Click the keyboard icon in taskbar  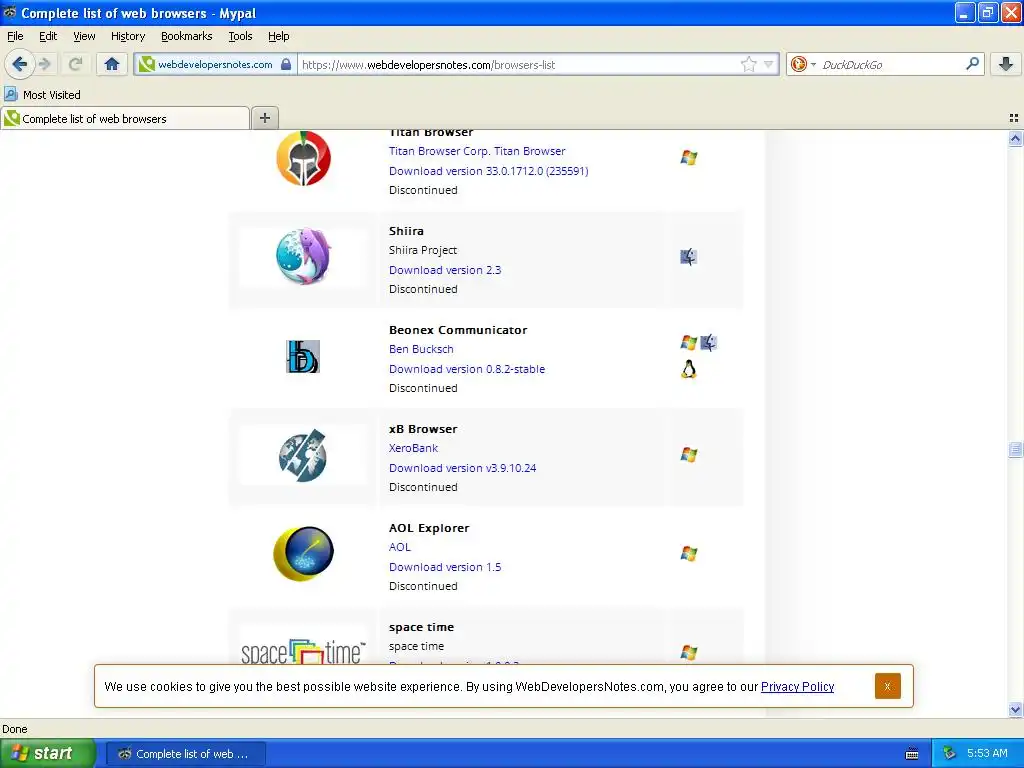912,754
